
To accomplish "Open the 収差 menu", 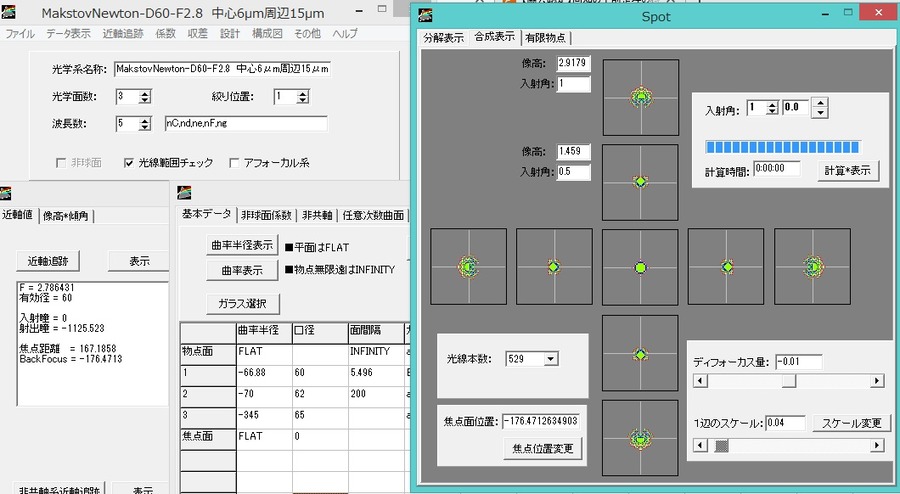I will (197, 34).
